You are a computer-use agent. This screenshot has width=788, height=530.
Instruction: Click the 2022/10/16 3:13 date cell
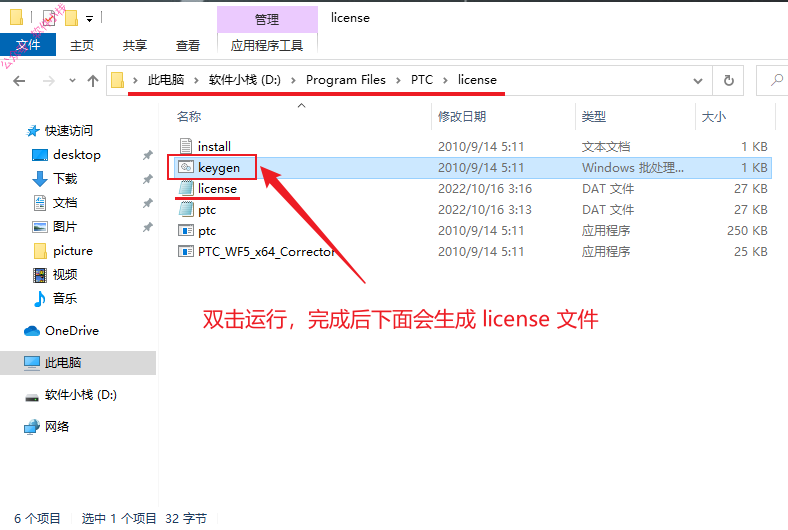point(484,209)
